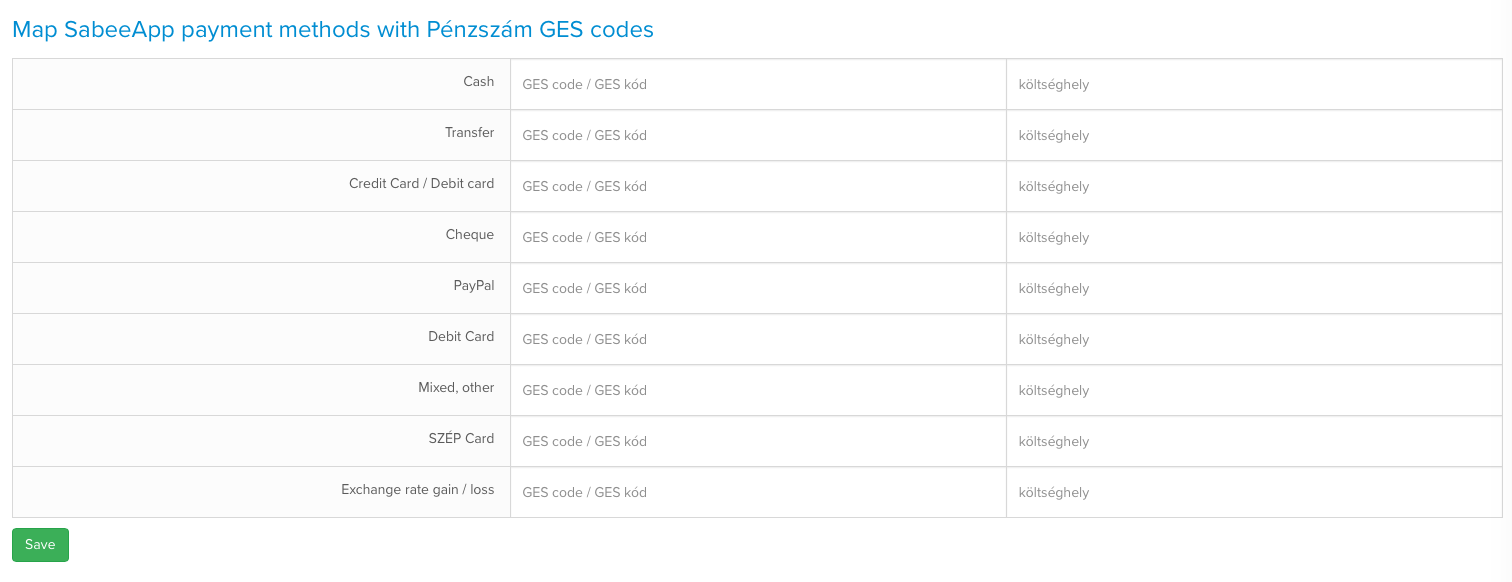Select the Cheque költséghely input
Viewport: 1512px width, 582px height.
[x=1254, y=238]
